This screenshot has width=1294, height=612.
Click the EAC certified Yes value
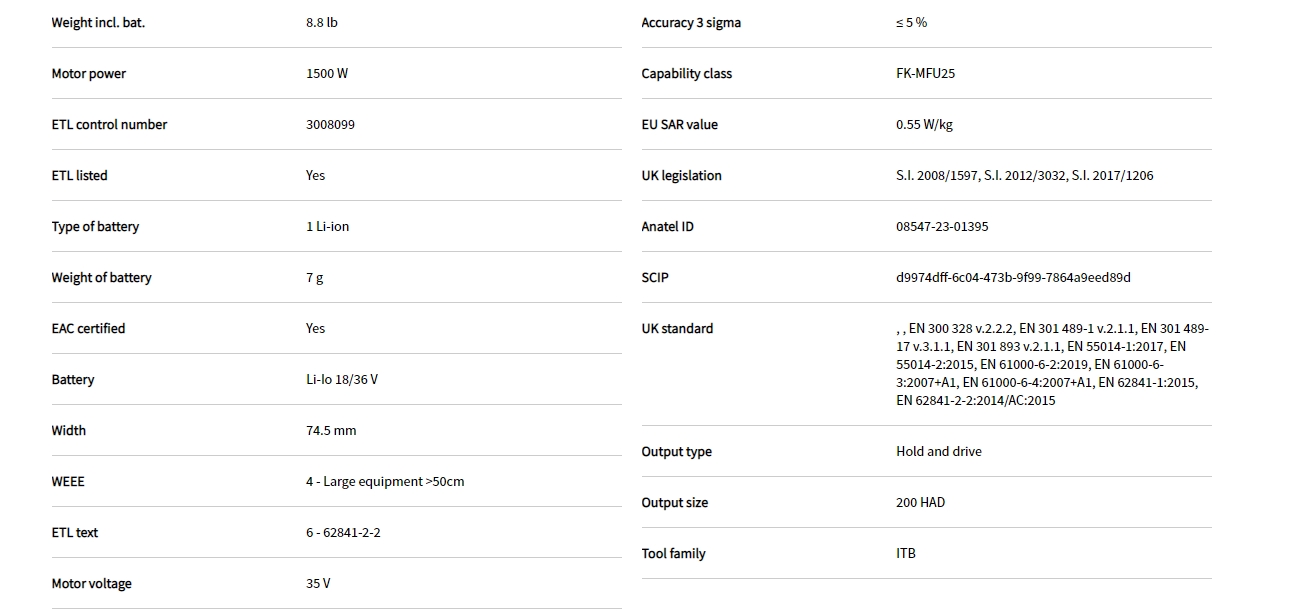(x=315, y=329)
